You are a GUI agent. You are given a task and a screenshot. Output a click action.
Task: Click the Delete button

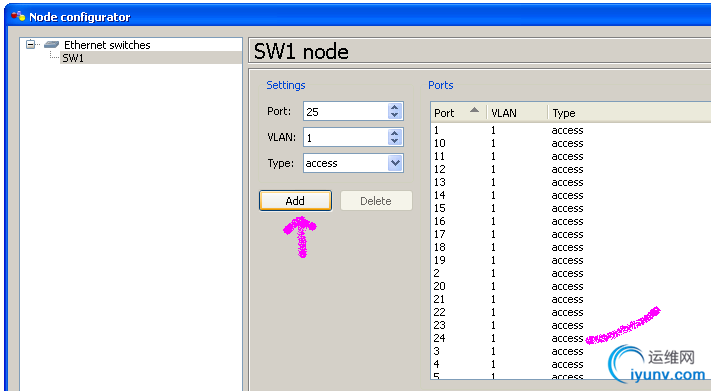[376, 201]
